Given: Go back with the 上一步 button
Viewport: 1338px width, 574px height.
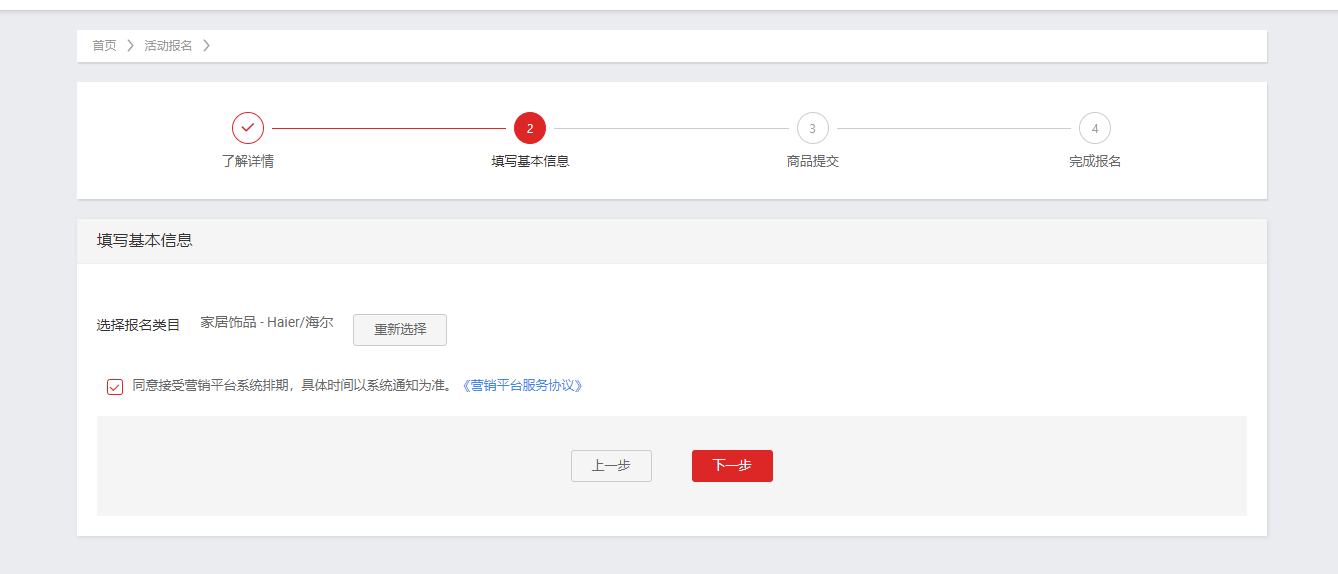Looking at the screenshot, I should coord(611,466).
